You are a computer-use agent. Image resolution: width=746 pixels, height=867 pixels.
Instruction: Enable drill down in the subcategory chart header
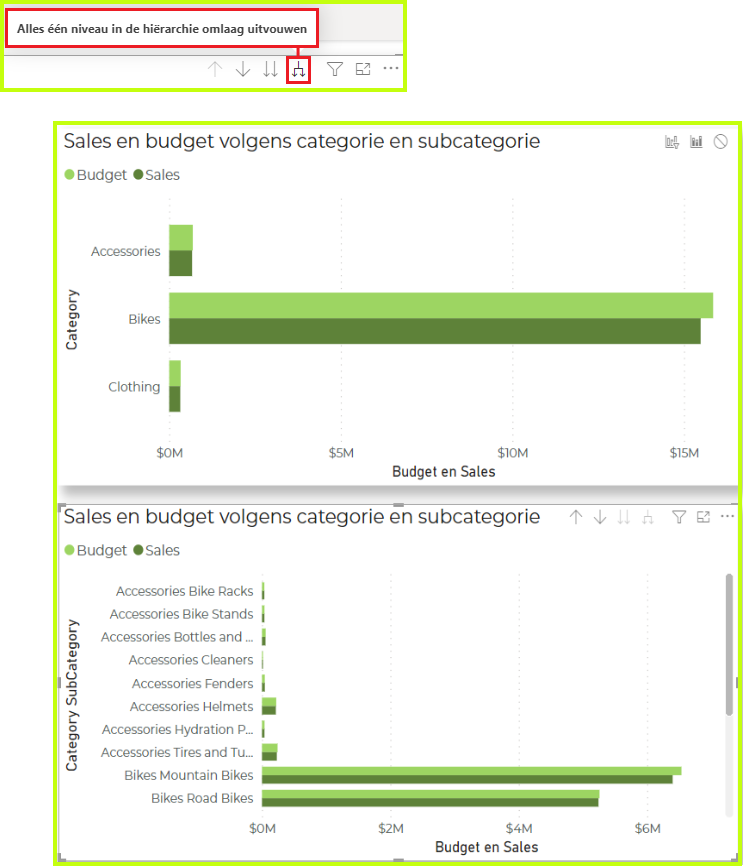coord(600,518)
